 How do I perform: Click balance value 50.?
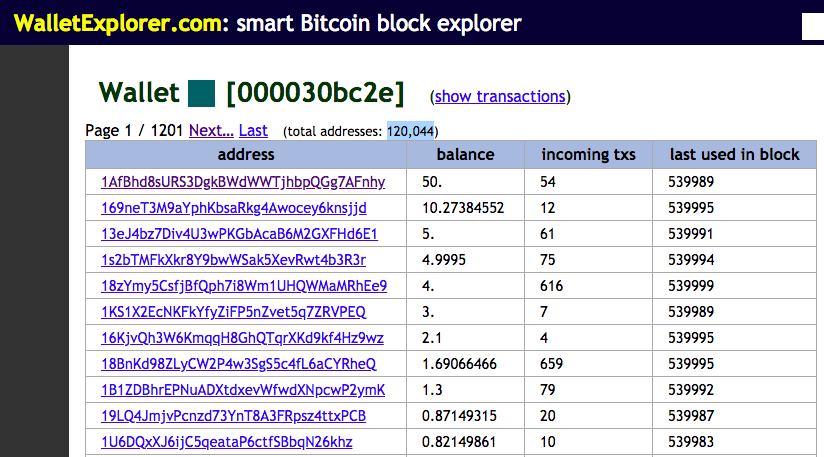click(432, 182)
